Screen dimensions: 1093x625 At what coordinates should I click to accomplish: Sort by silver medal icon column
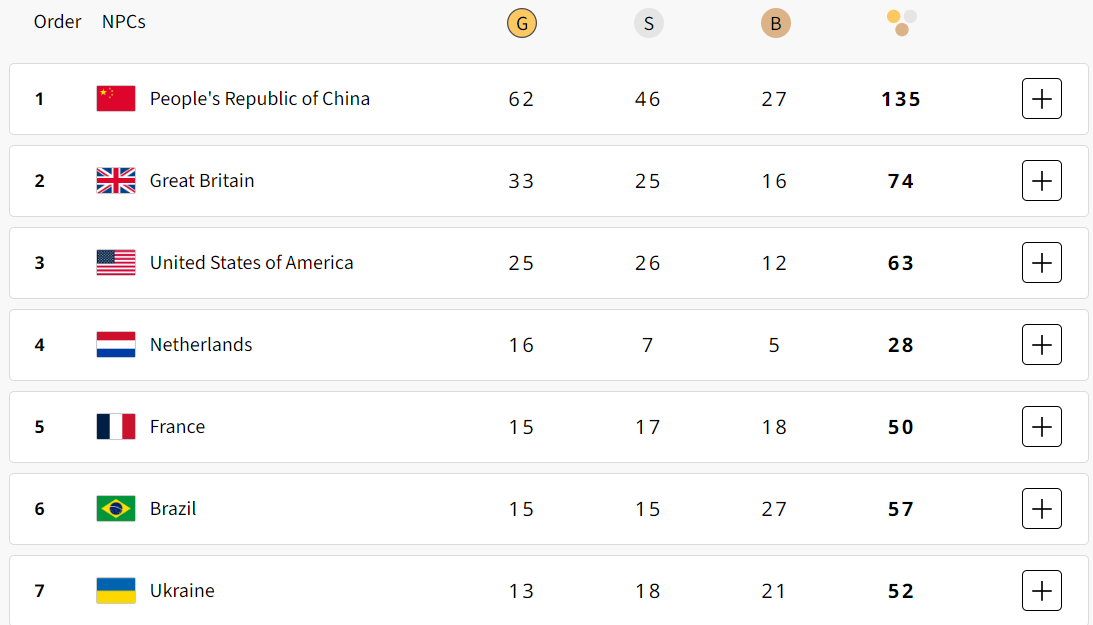[x=648, y=23]
